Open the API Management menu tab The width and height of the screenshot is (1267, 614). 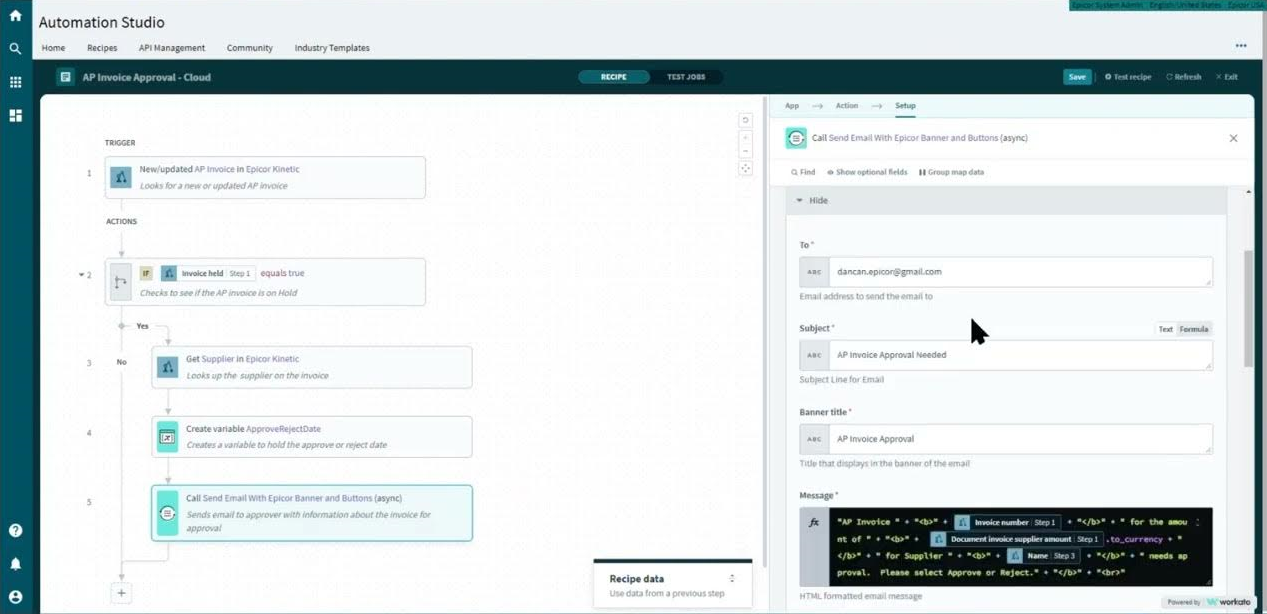coord(172,48)
